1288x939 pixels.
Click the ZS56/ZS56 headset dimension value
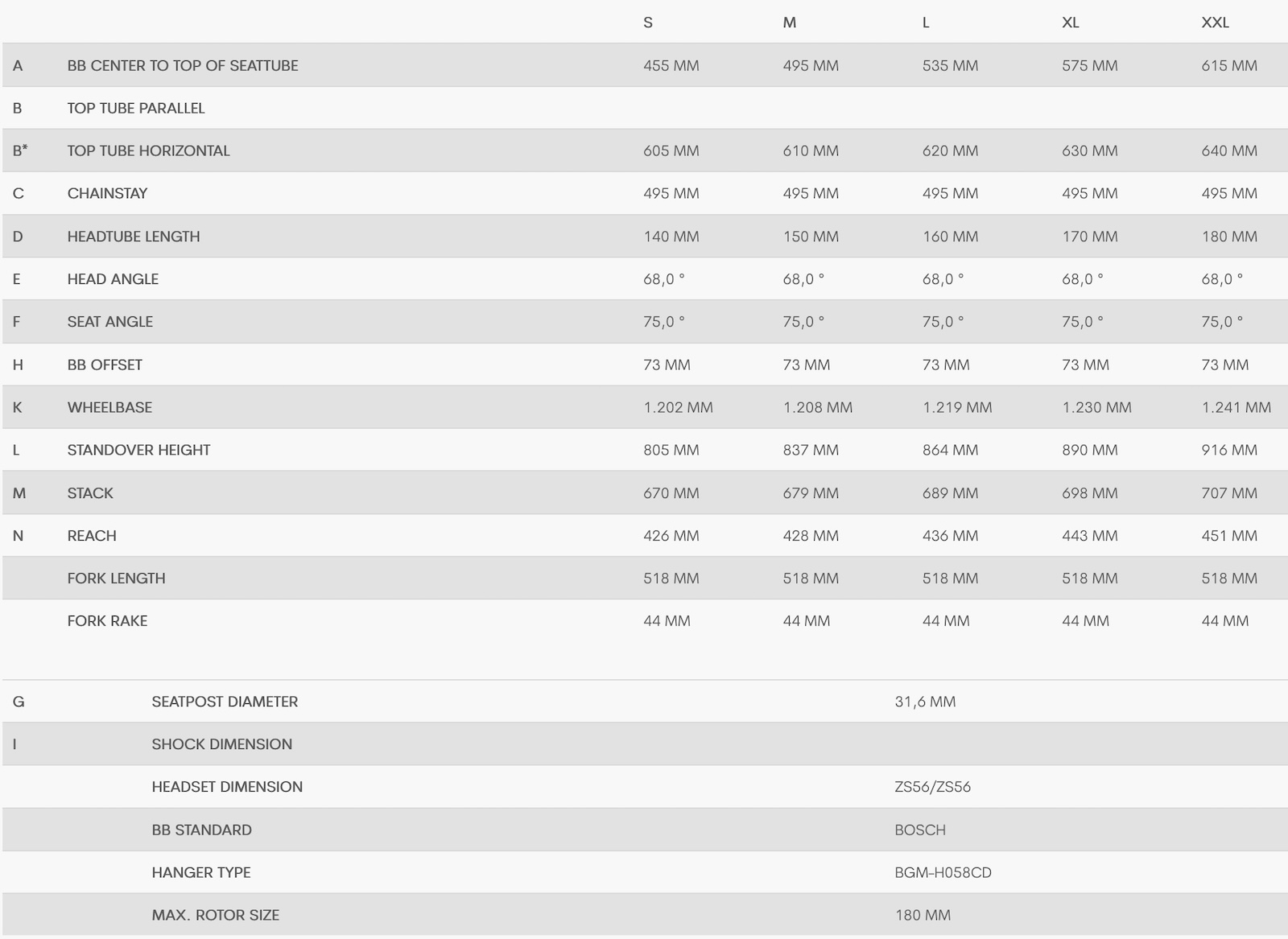[x=932, y=787]
